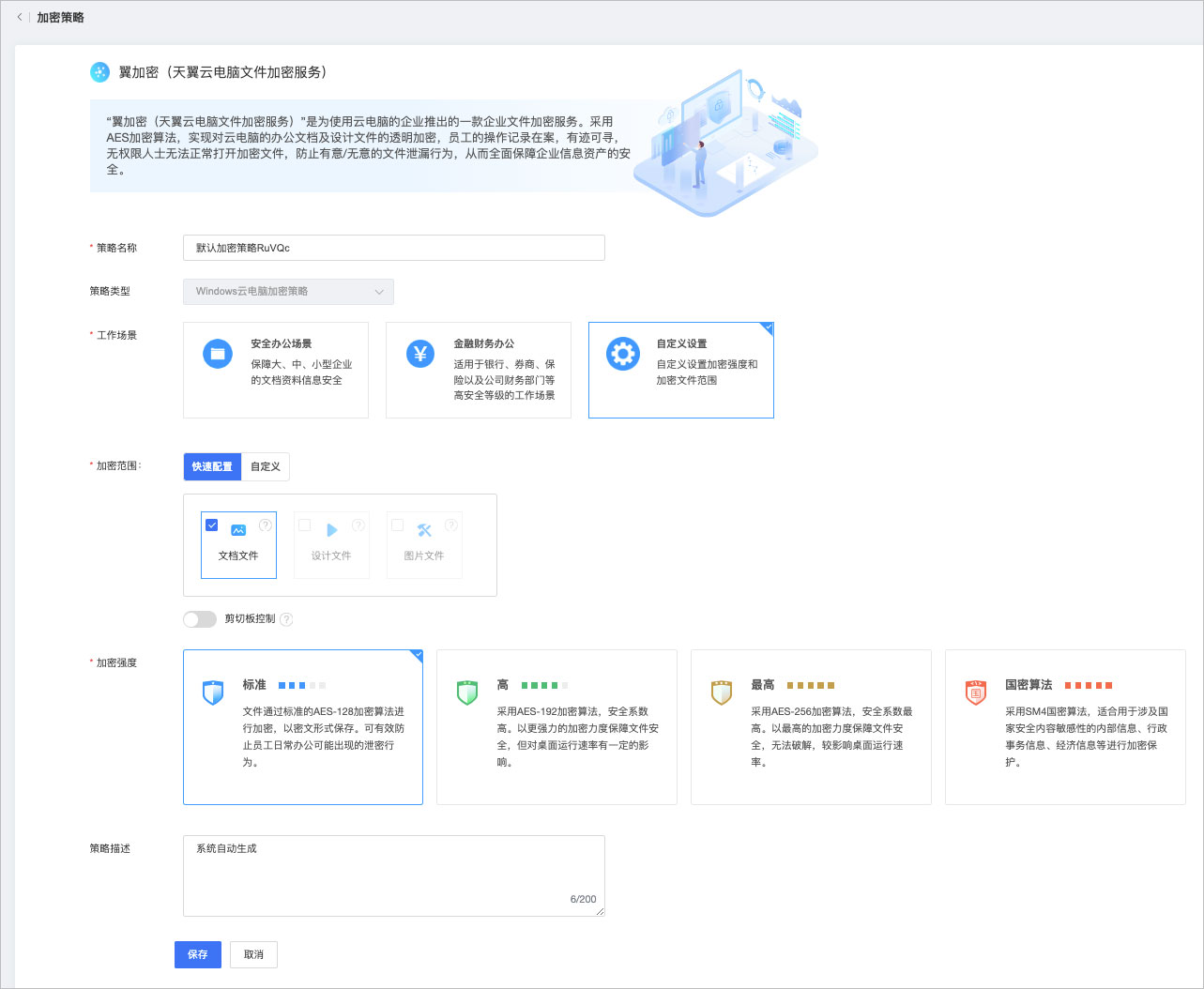The height and width of the screenshot is (989, 1204).
Task: Open help icon next to 剪切板控制
Action: [x=287, y=619]
